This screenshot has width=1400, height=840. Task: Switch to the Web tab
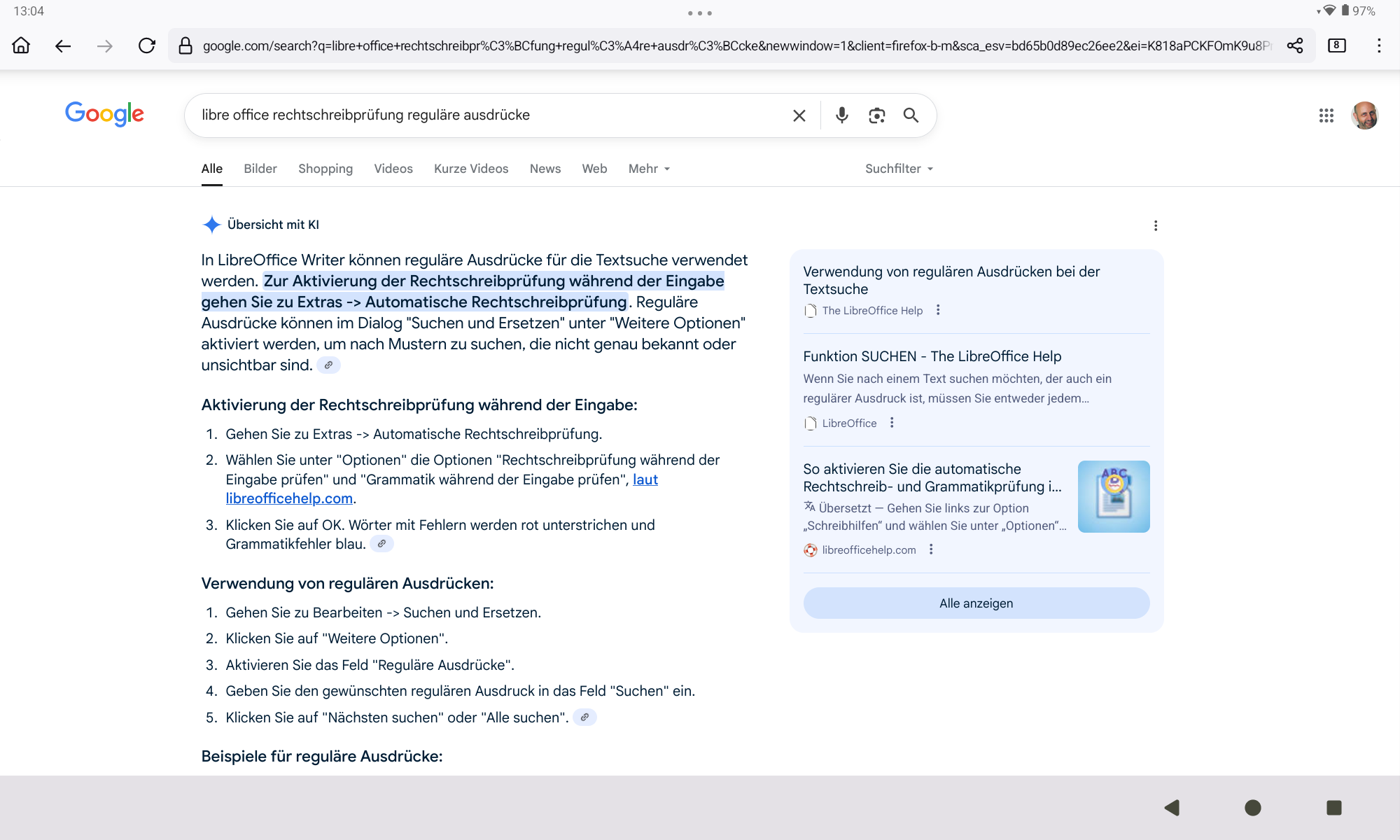pyautogui.click(x=594, y=169)
